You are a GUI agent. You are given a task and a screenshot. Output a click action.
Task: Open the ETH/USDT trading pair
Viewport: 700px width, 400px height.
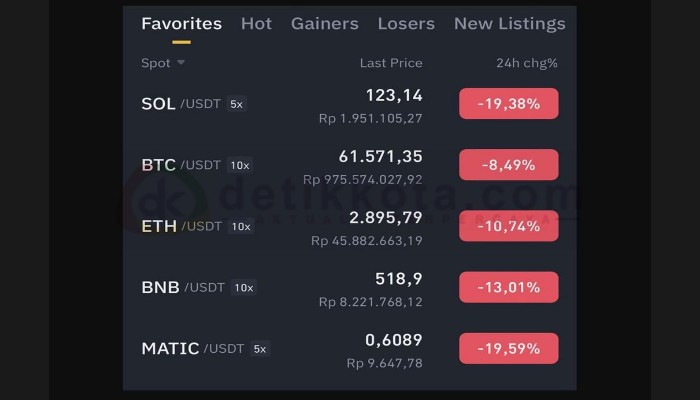(350, 226)
